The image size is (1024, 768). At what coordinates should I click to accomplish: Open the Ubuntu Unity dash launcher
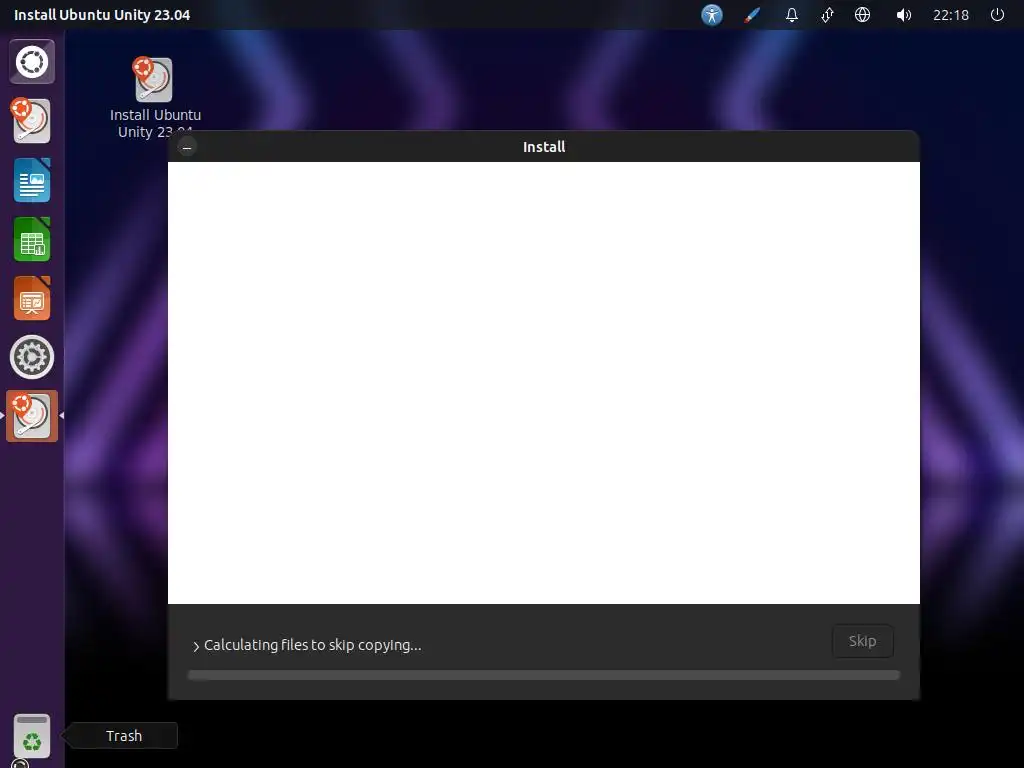point(32,62)
